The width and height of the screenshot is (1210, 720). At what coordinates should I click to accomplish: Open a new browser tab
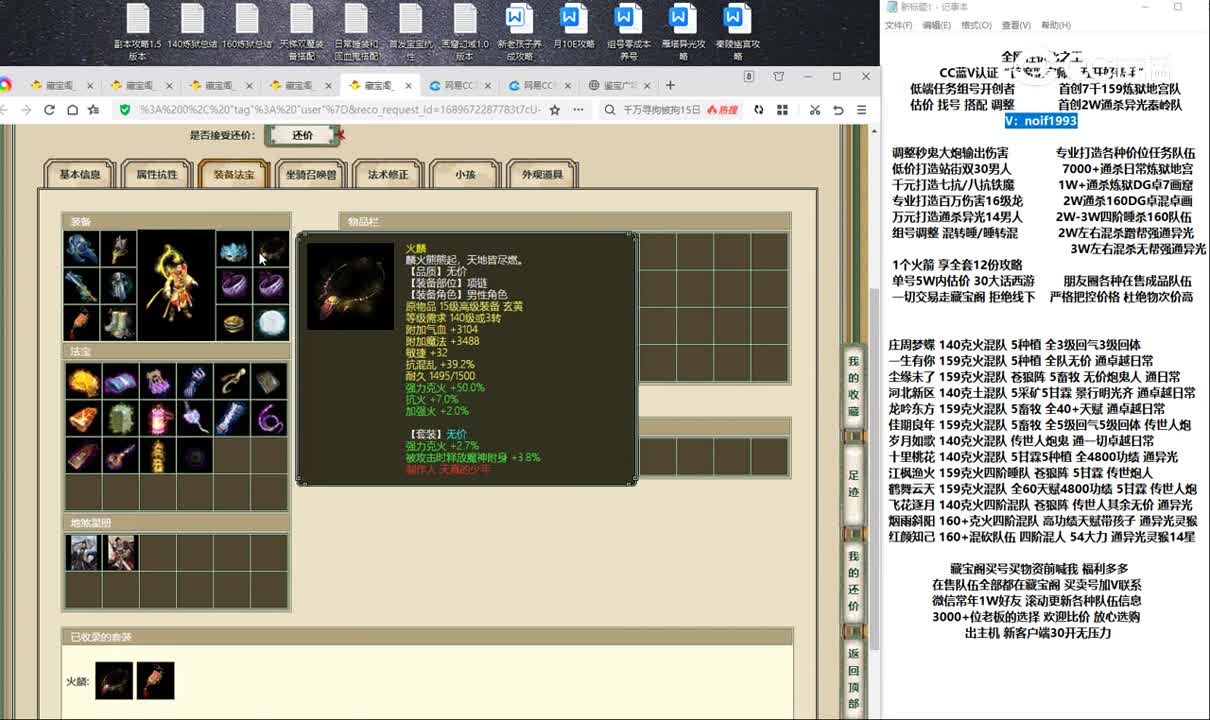[671, 86]
